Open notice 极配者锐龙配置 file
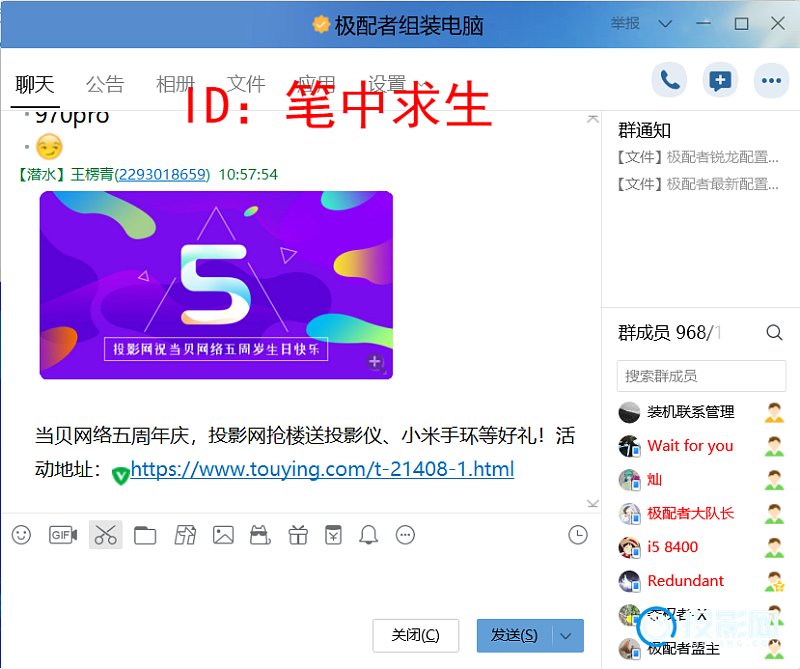Screen dimensions: 800x669 (697, 157)
